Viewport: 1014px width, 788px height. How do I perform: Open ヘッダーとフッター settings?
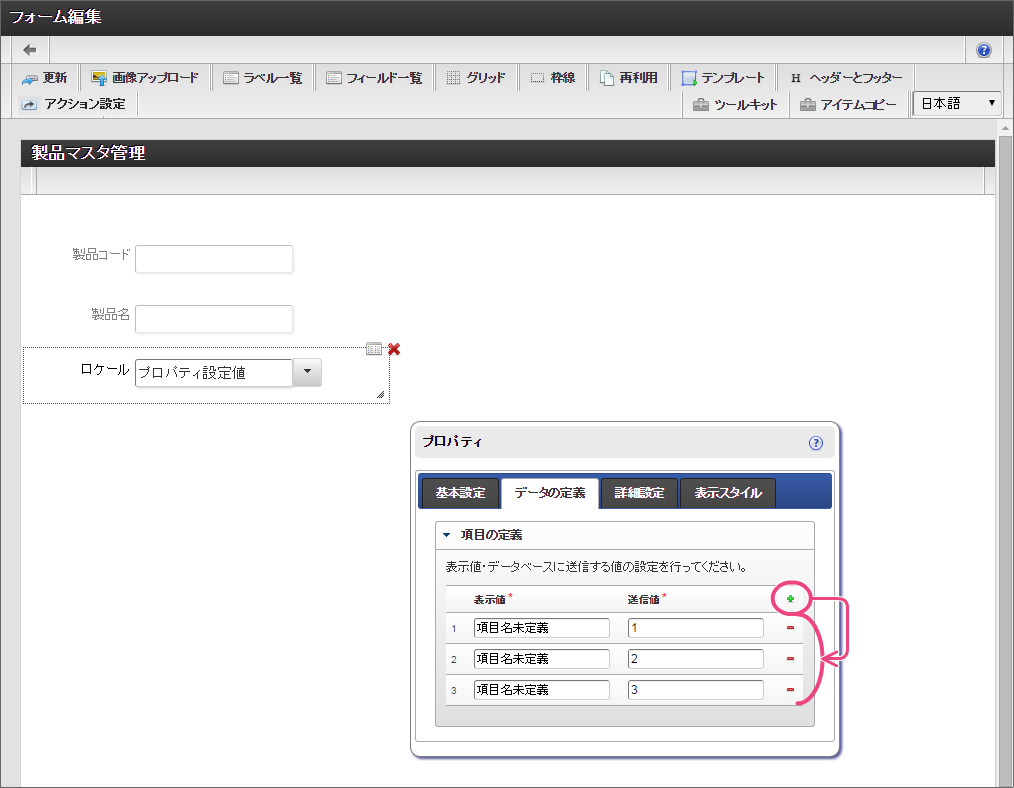[x=846, y=78]
